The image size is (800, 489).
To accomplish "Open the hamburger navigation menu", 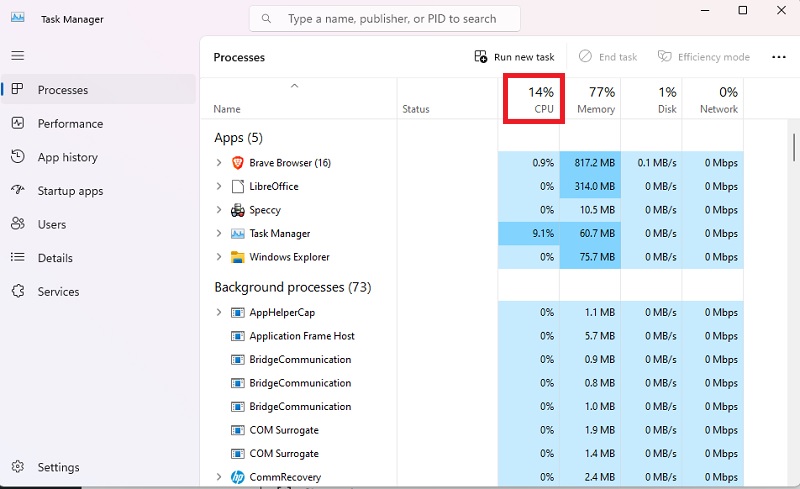I will (18, 56).
